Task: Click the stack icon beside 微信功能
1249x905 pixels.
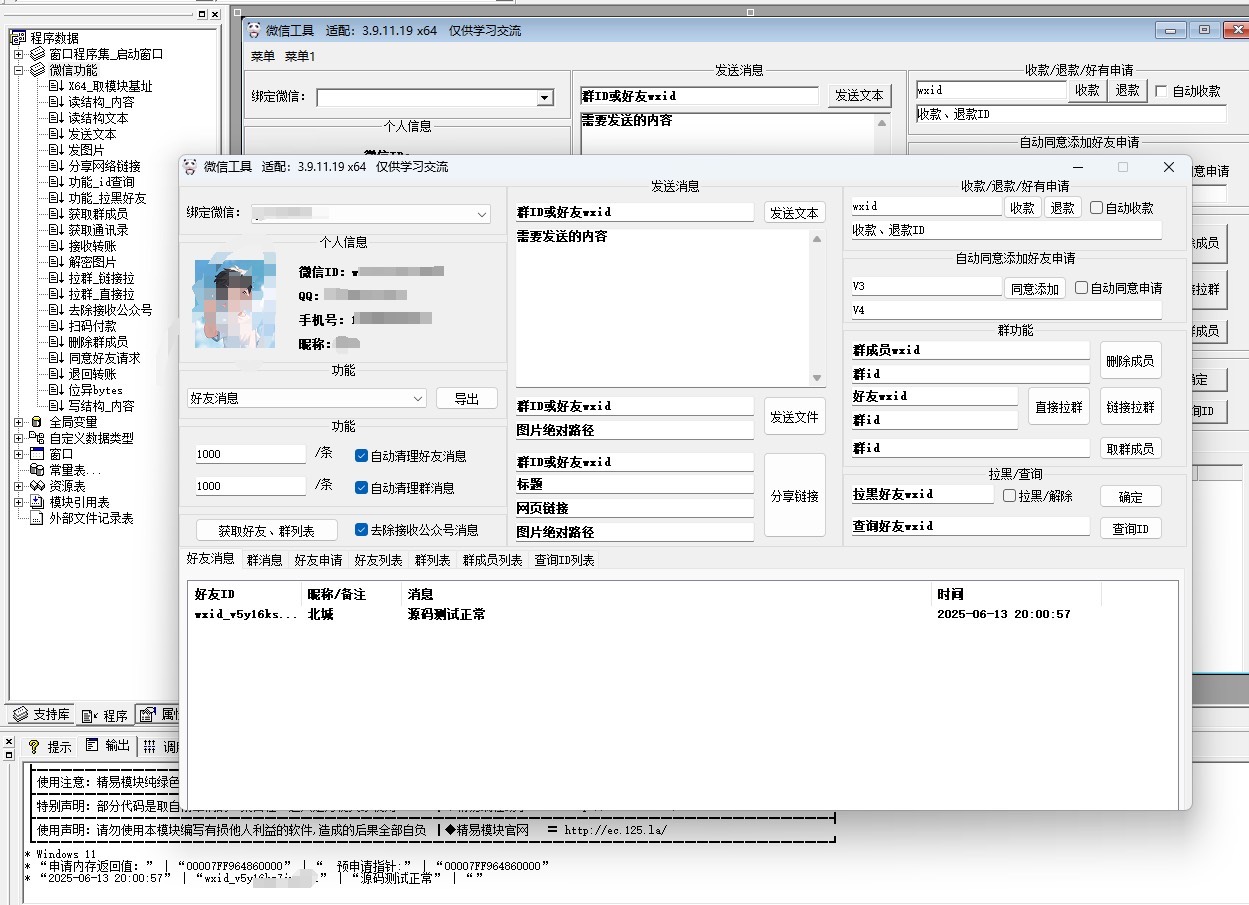Action: (37, 70)
